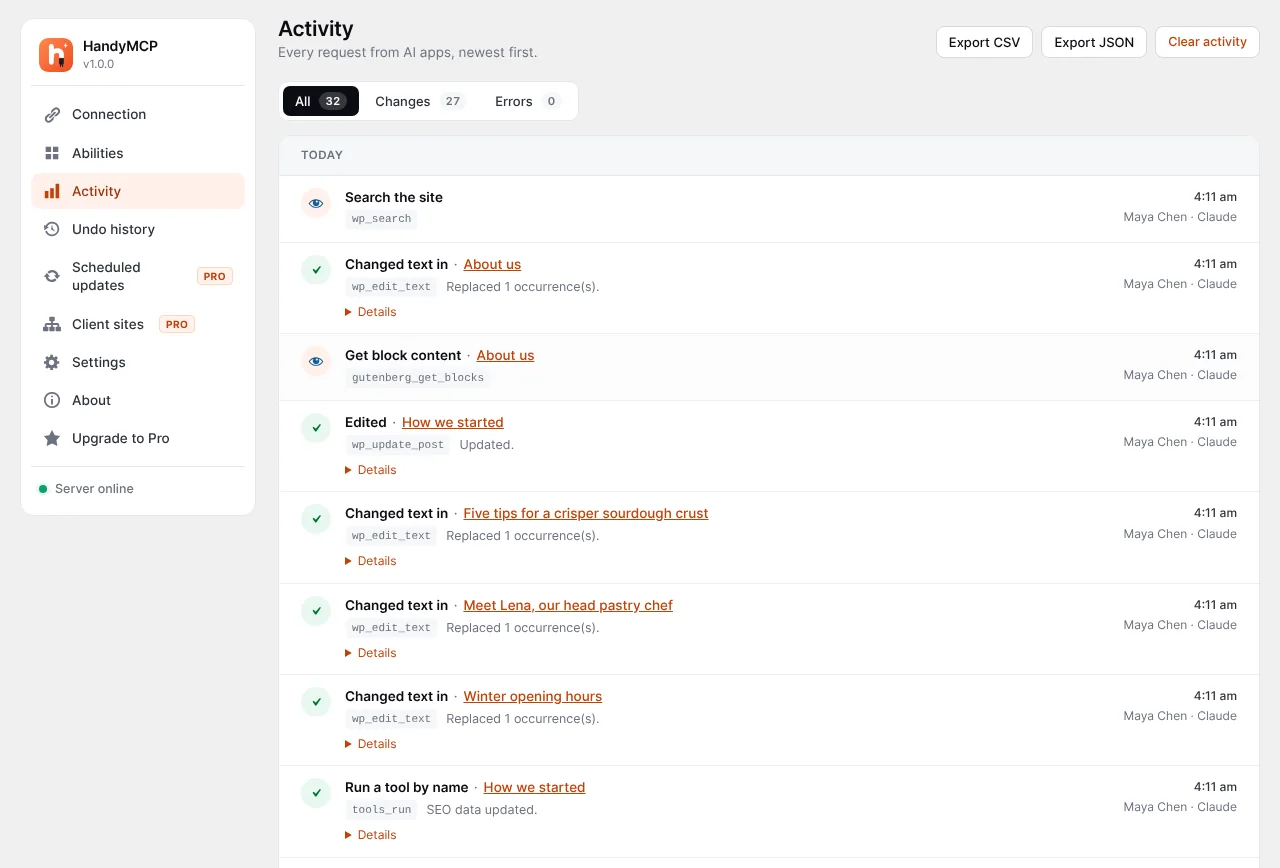Click the eye icon beside Get block content
Screen dimensions: 1280x868
coord(316,361)
